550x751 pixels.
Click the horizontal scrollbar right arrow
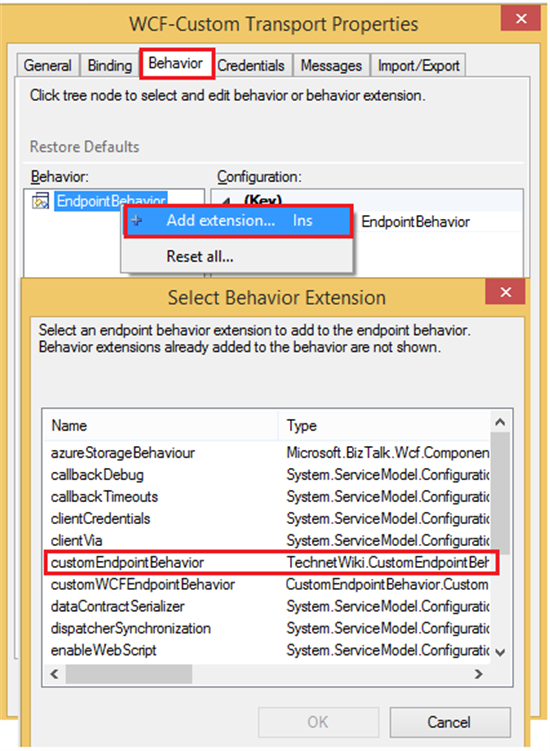(478, 674)
